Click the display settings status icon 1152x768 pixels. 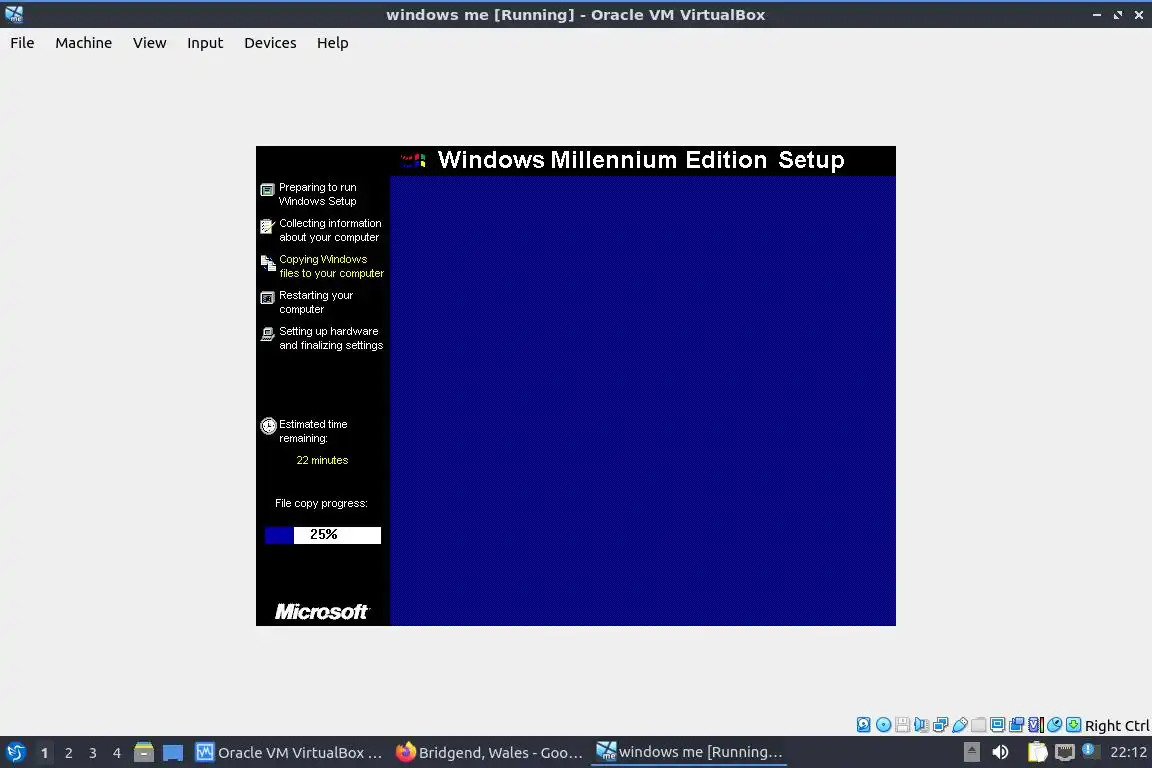pos(998,725)
